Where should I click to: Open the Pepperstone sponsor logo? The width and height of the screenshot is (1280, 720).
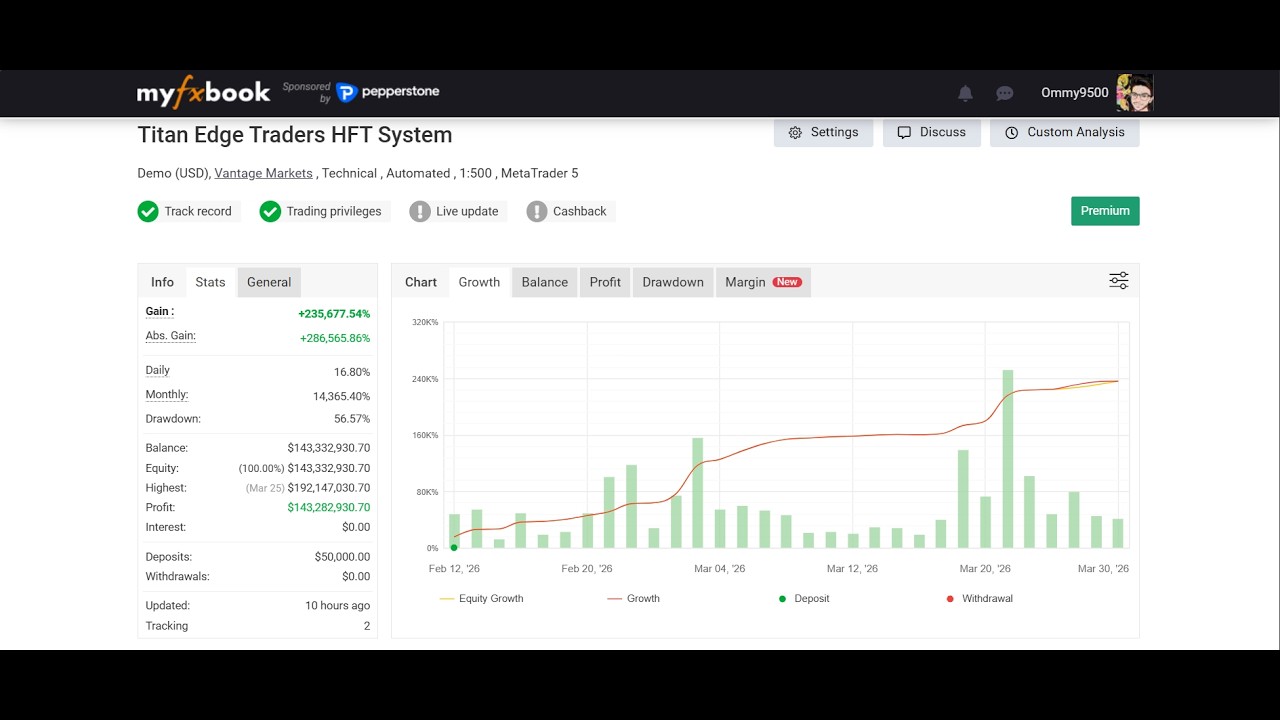point(388,92)
